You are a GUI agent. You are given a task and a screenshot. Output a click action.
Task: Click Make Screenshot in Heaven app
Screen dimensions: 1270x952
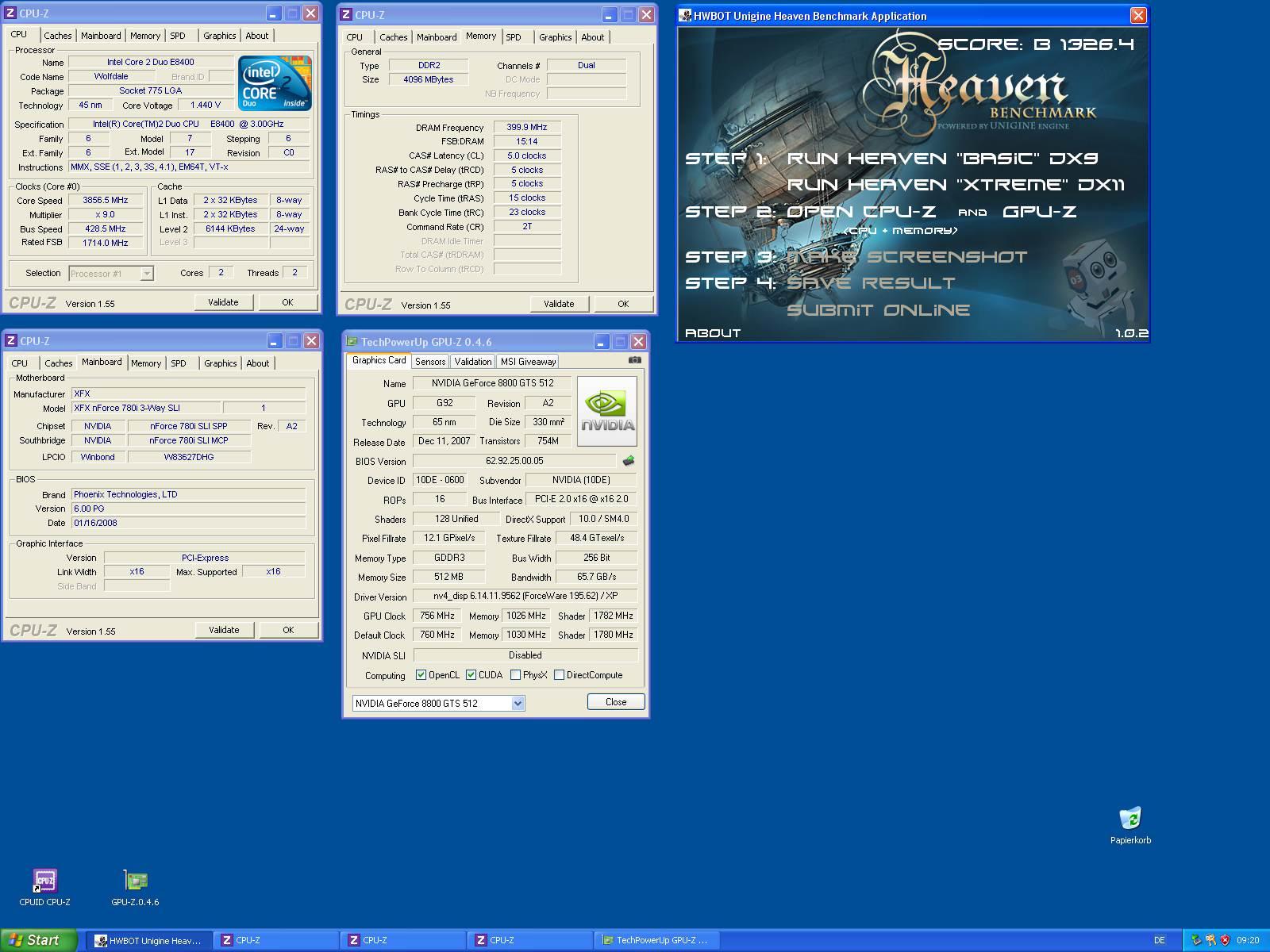point(906,257)
